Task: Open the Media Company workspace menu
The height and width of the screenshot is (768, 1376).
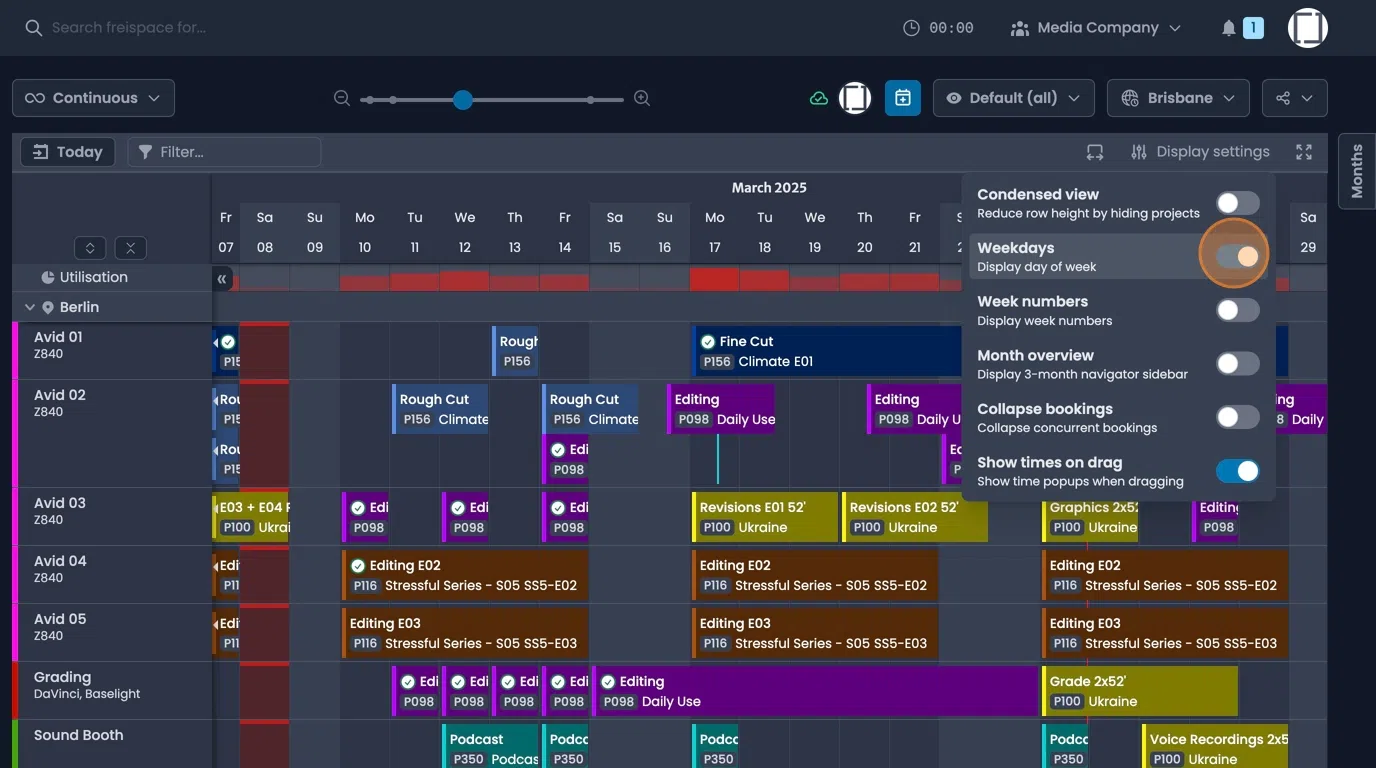Action: point(1096,28)
